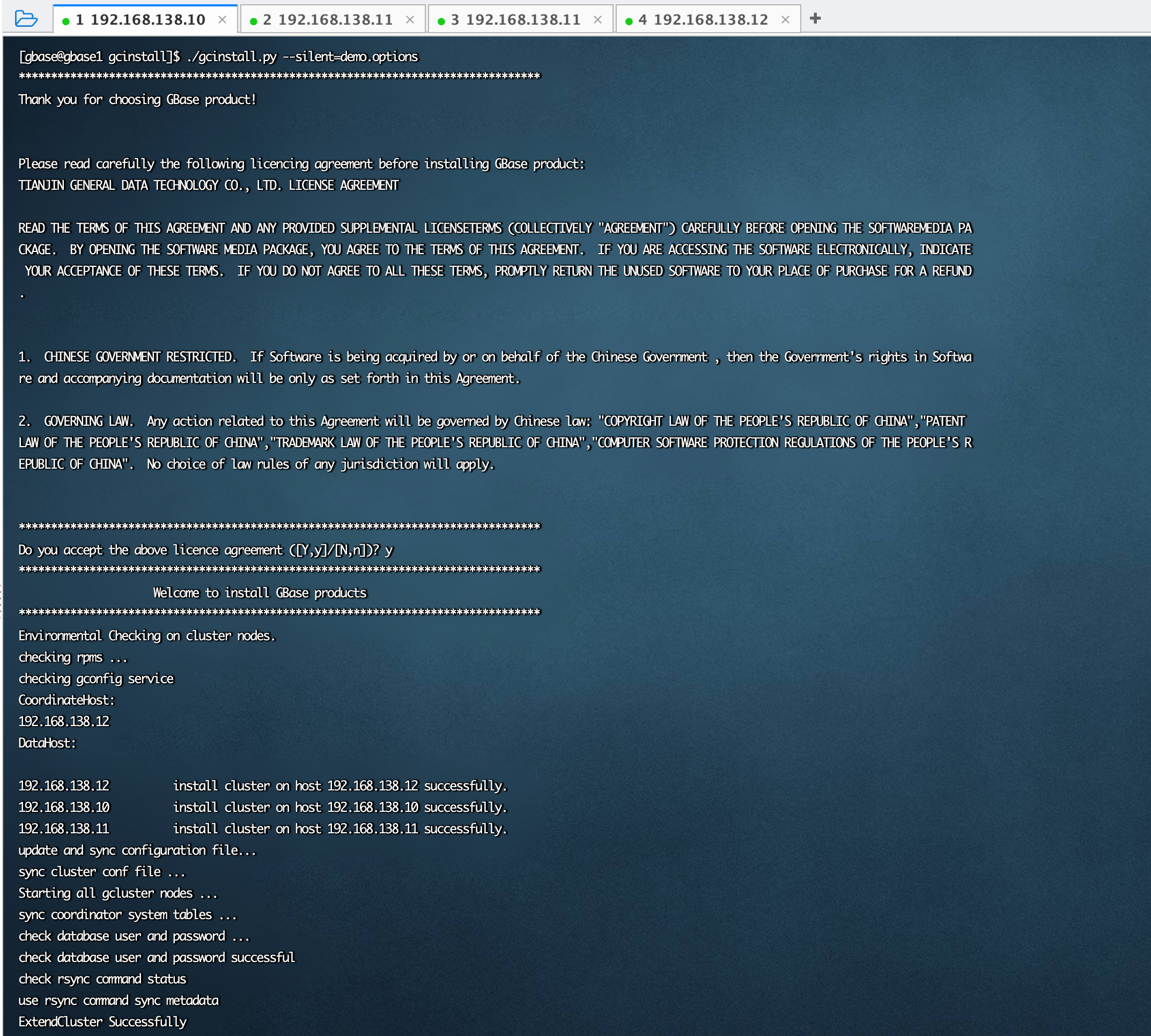Click 'use rsync command sync metadata' line
The width and height of the screenshot is (1151, 1036).
119,1001
